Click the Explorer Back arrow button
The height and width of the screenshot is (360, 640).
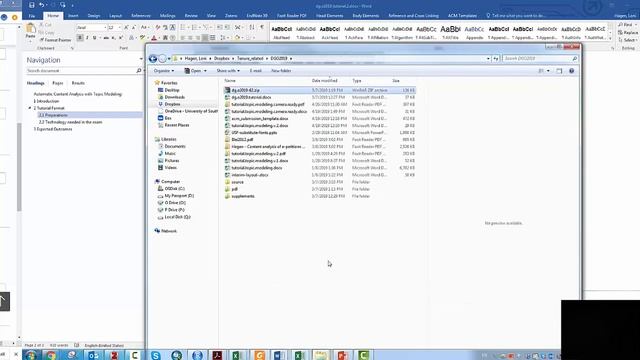pos(153,59)
